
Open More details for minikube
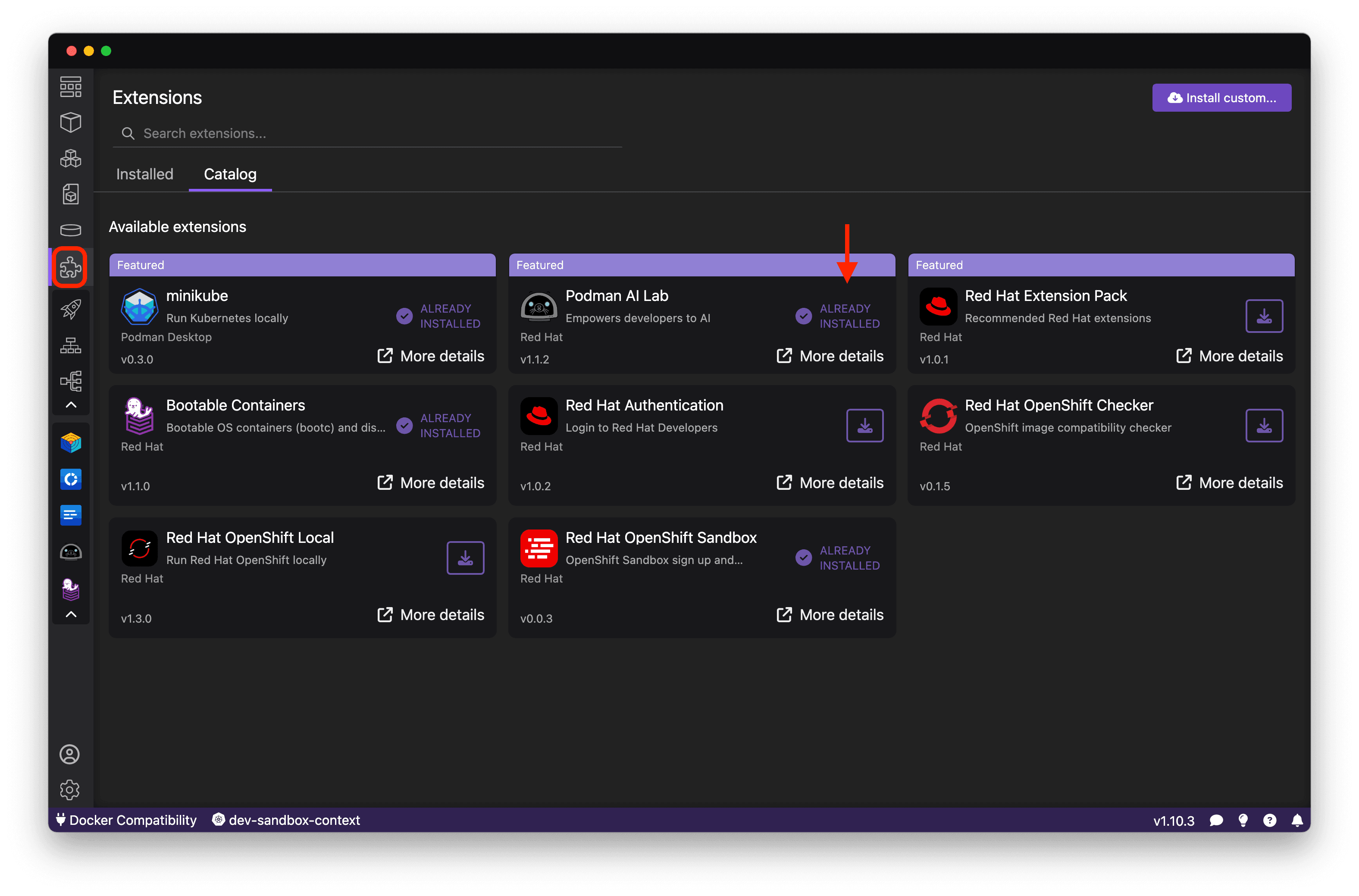pyautogui.click(x=430, y=355)
